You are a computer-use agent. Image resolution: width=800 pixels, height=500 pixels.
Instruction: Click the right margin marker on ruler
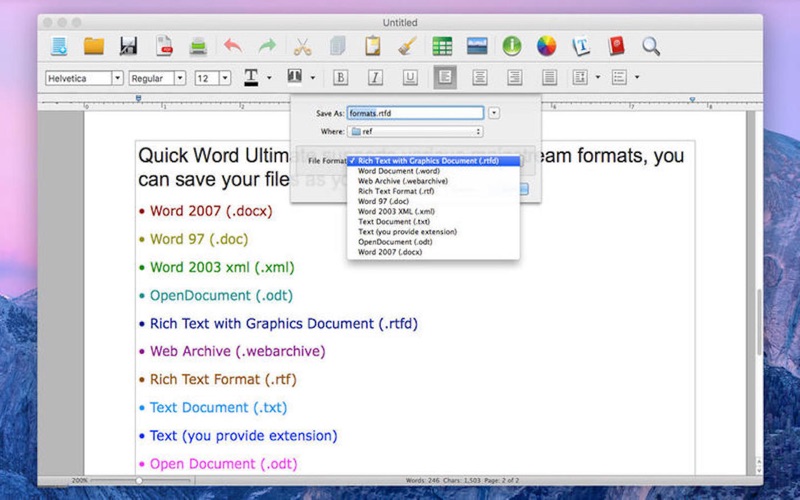click(x=692, y=99)
